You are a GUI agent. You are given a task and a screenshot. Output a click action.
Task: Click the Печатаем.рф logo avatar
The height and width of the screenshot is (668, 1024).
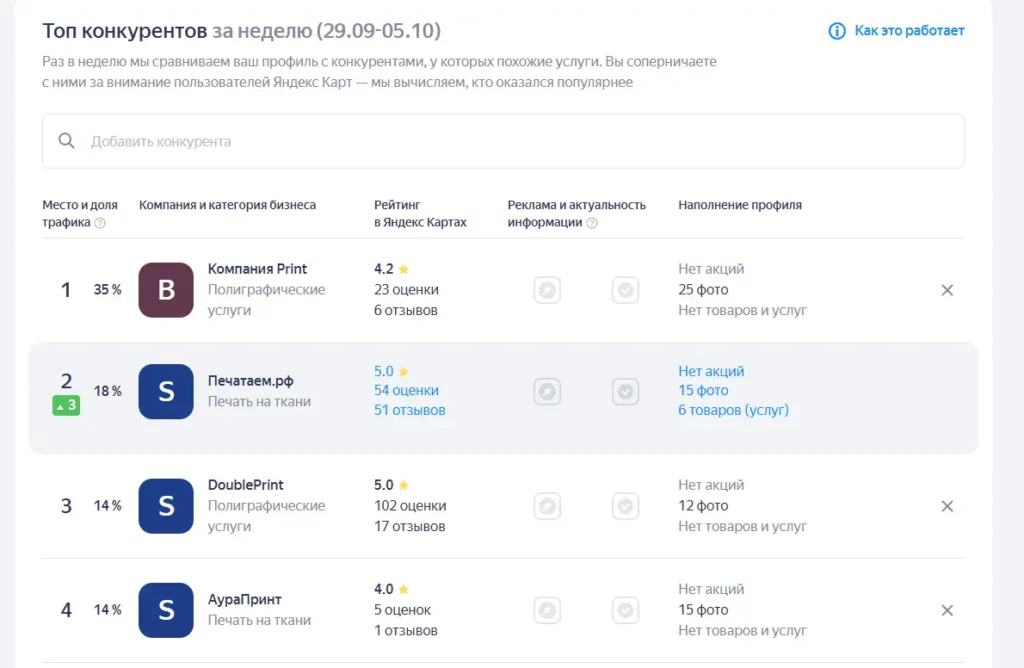pyautogui.click(x=166, y=391)
